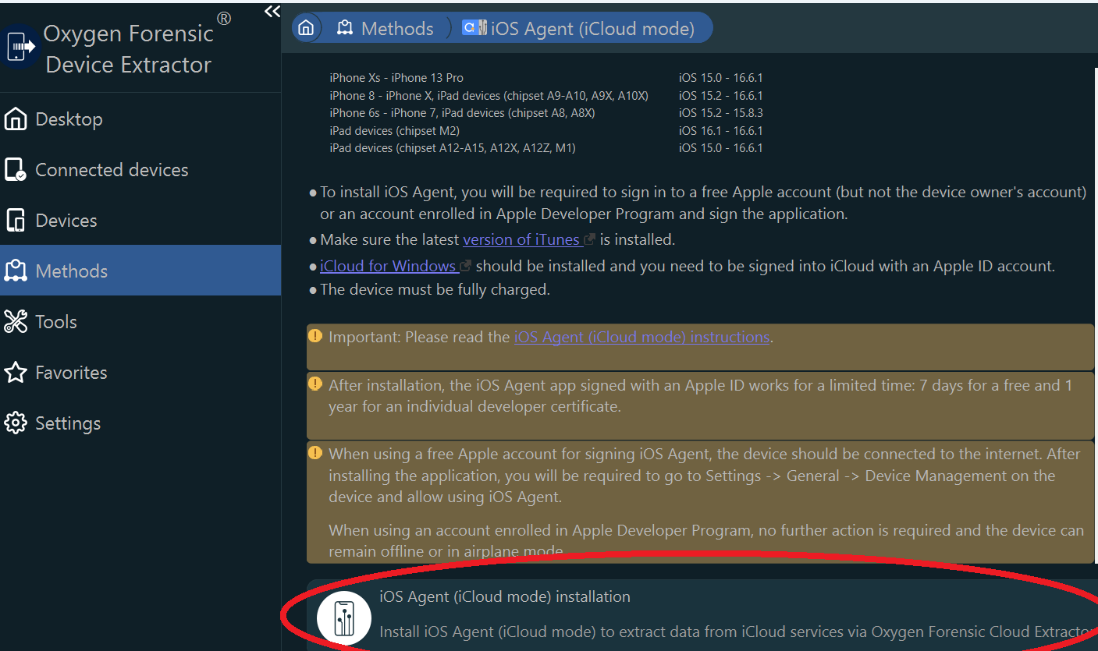The image size is (1098, 651).
Task: Collapse the sidebar with the double-chevron
Action: pyautogui.click(x=272, y=11)
